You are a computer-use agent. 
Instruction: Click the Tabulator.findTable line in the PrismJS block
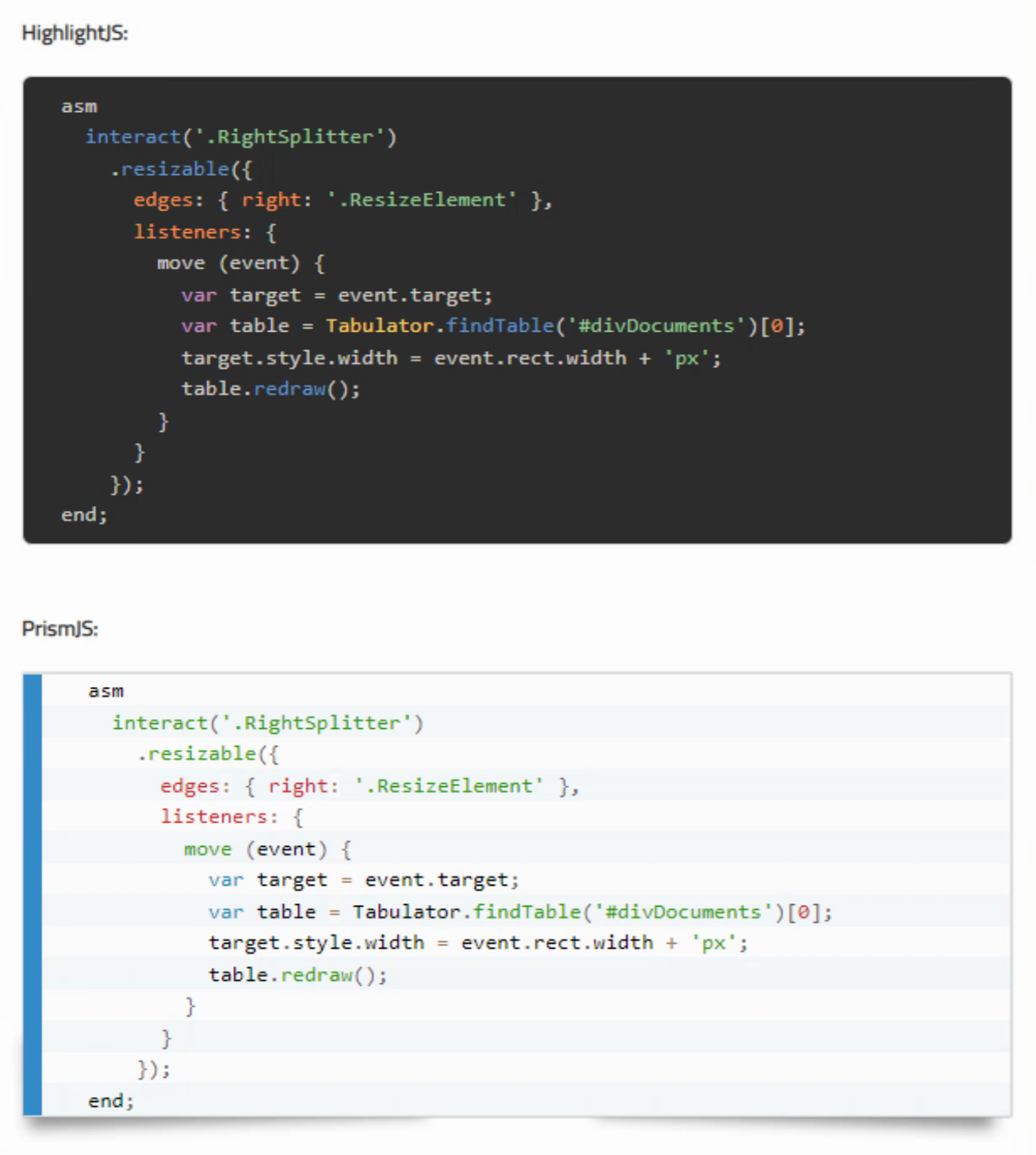click(520, 913)
